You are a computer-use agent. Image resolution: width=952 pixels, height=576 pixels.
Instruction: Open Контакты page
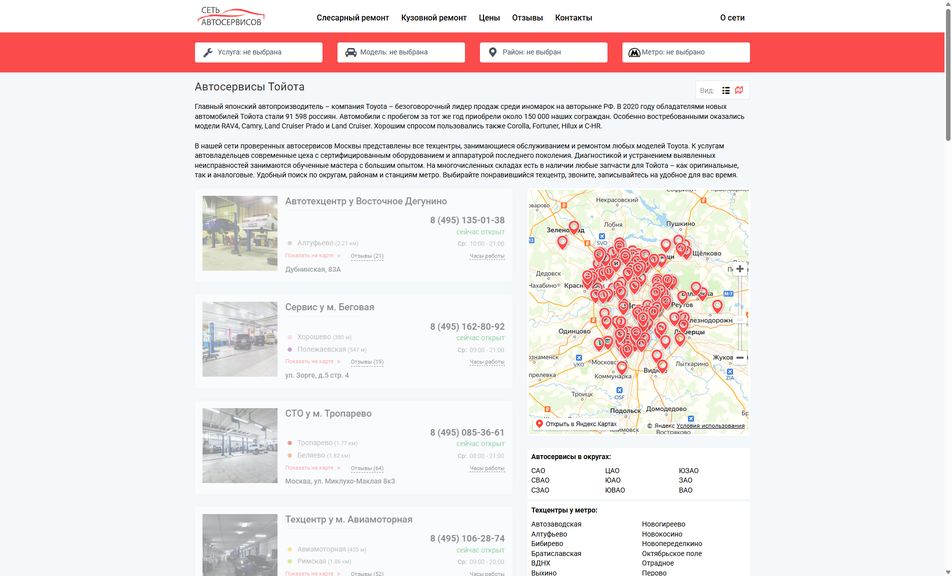tap(574, 18)
